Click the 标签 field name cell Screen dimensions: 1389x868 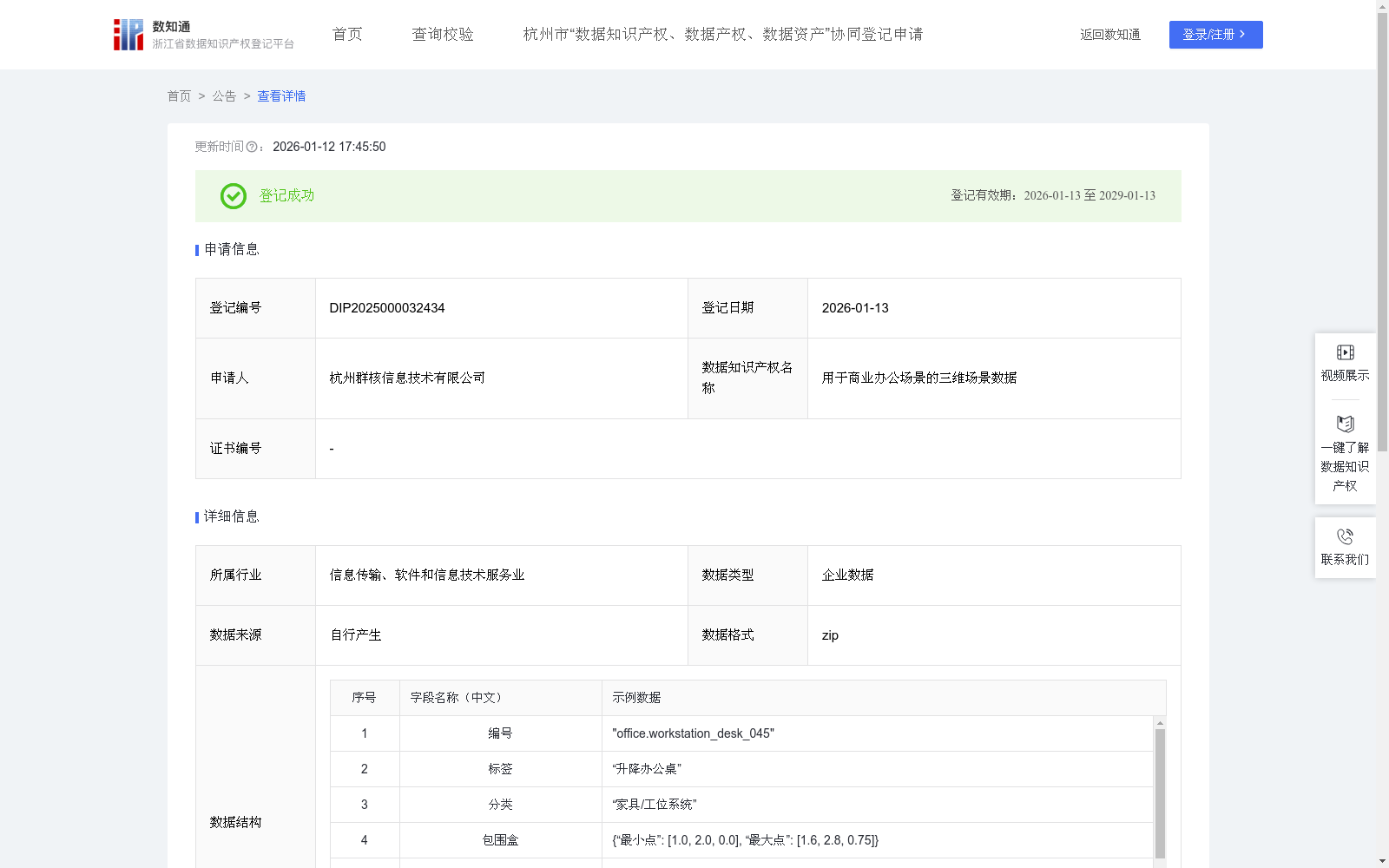point(501,770)
